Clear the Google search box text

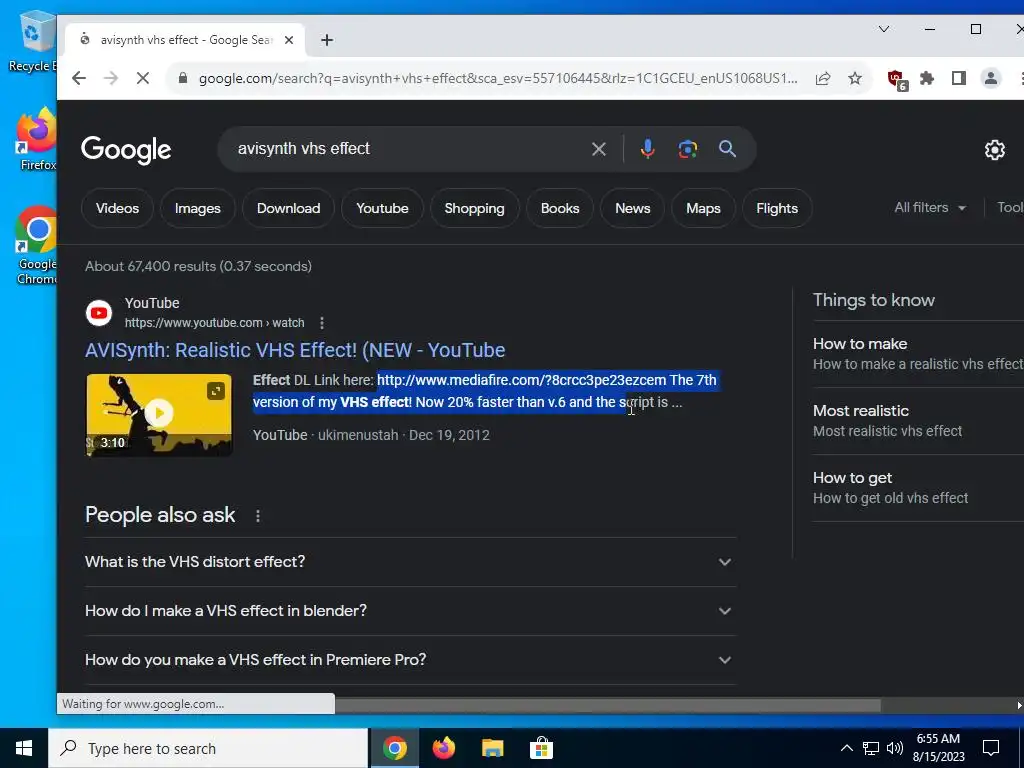[599, 150]
